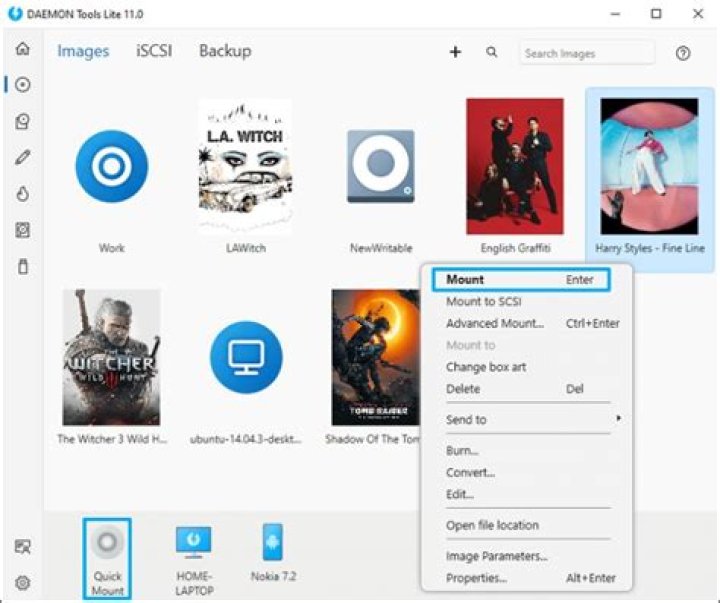This screenshot has height=603, width=720.
Task: Go to home icon in sidebar
Action: click(x=22, y=49)
